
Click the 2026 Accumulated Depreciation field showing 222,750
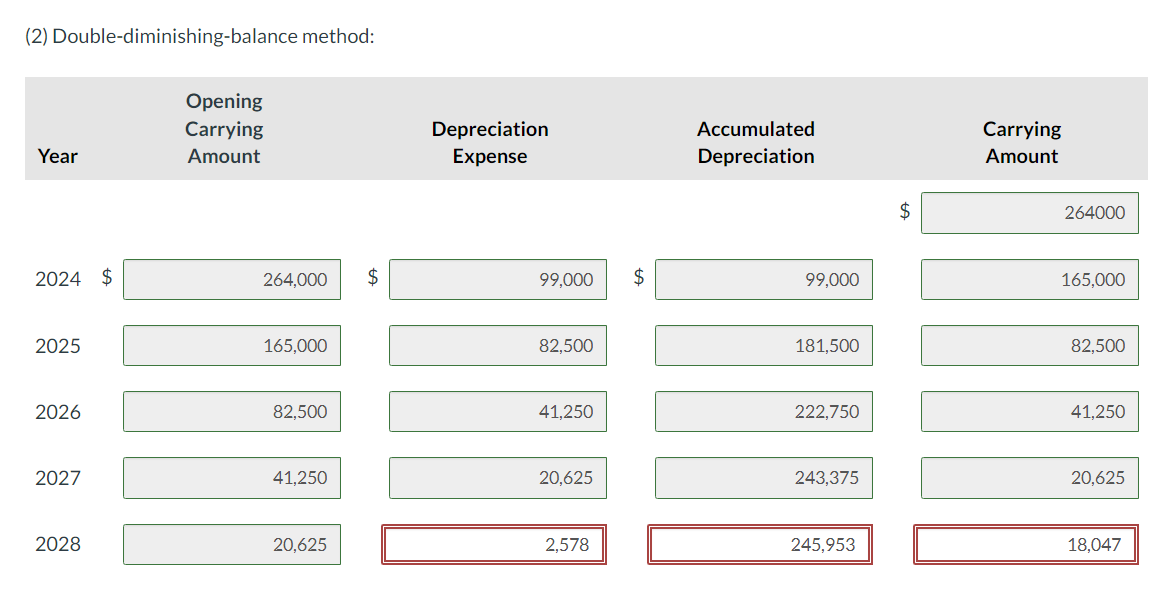[763, 411]
